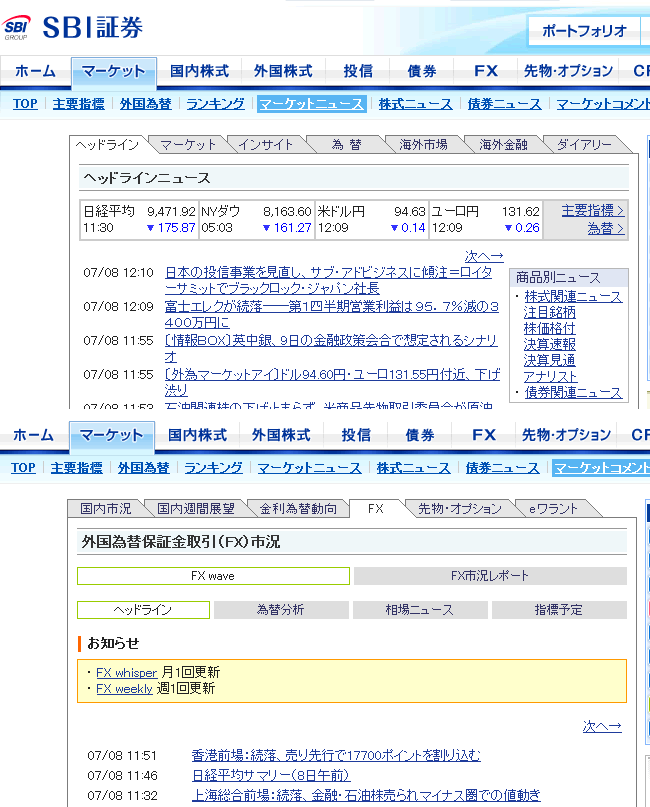This screenshot has height=807, width=650.
Task: Switch to the eワラント commentary tab
Action: coord(553,508)
